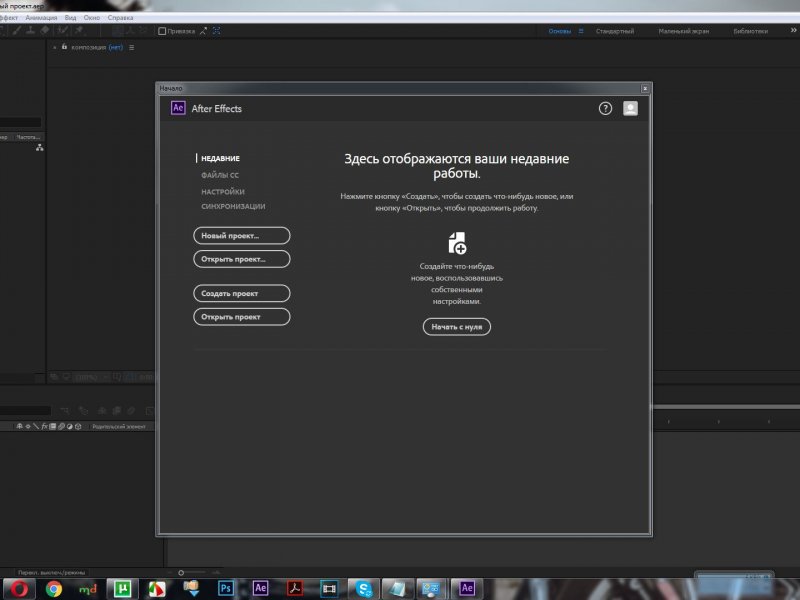Image resolution: width=800 pixels, height=600 pixels.
Task: Open the Справка menu
Action: point(120,17)
